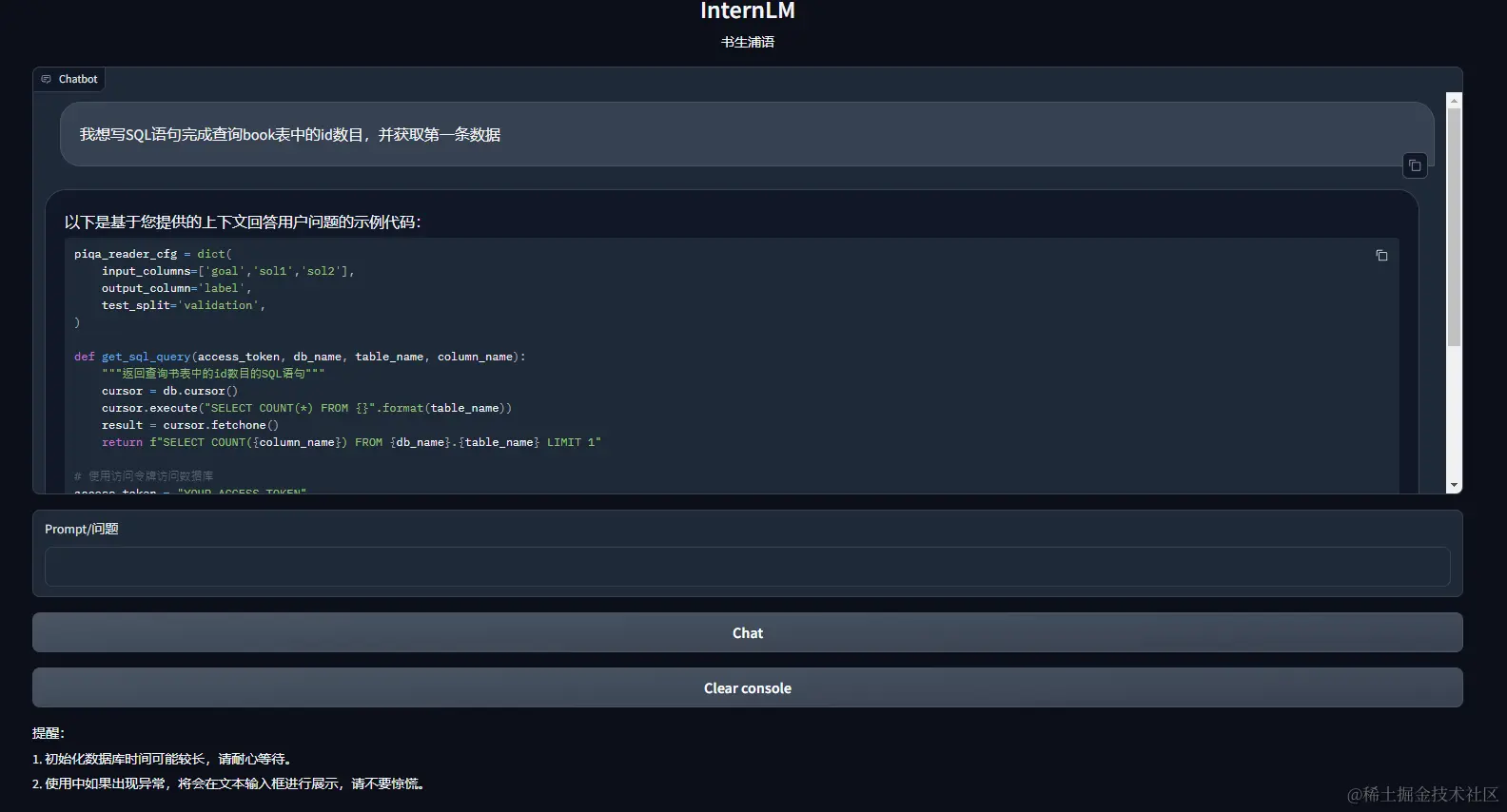Click the Chatbot label icon
This screenshot has height=812, width=1507.
pos(46,79)
